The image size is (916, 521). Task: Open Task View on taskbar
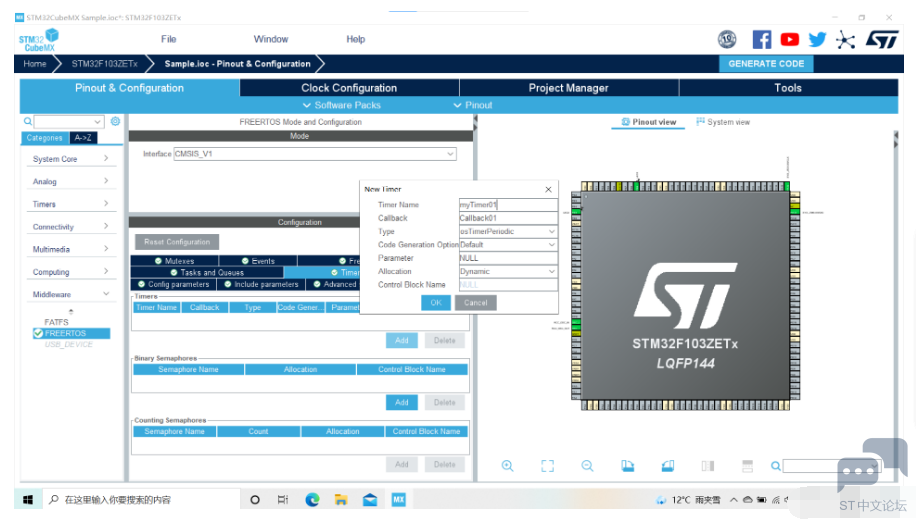tap(283, 499)
